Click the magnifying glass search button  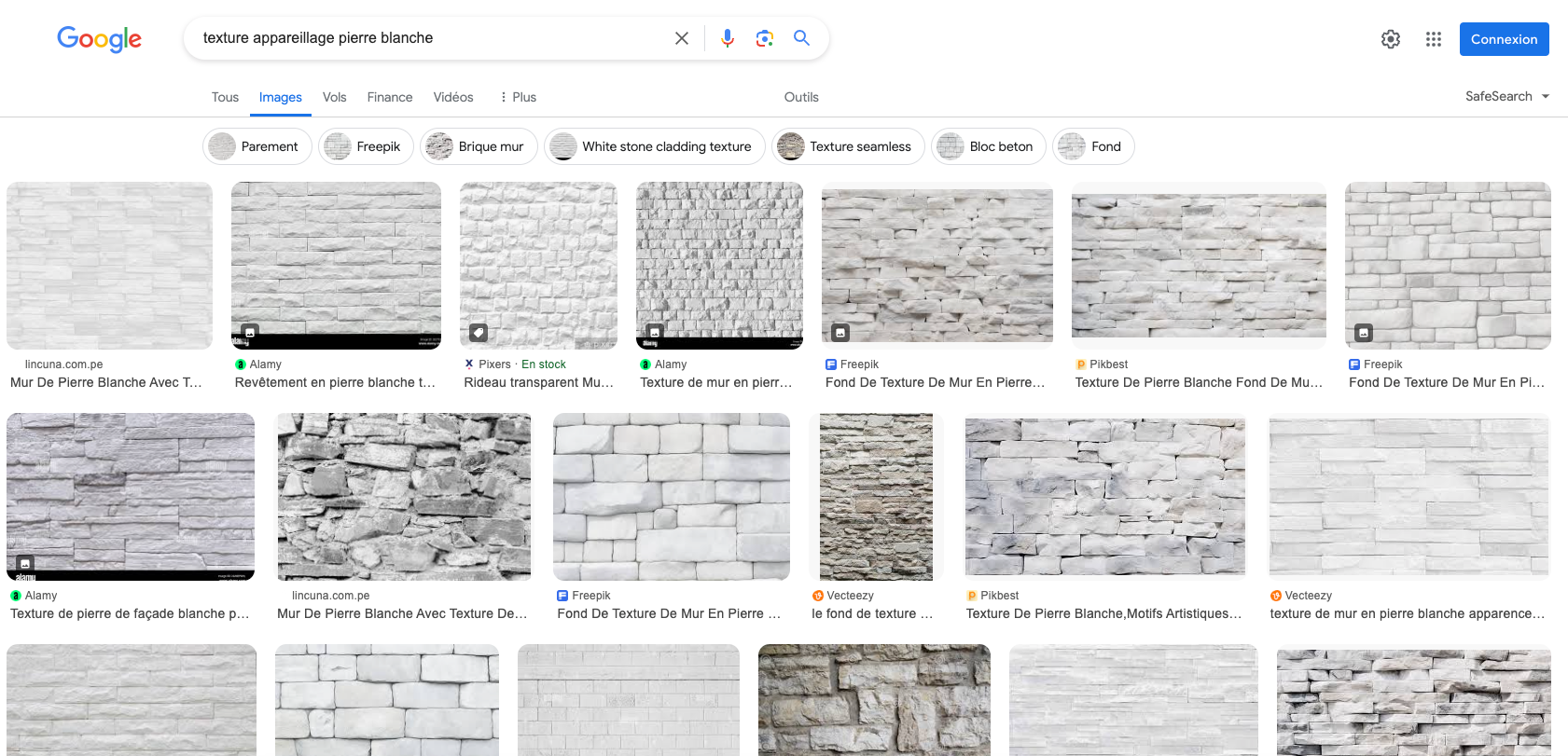click(801, 38)
